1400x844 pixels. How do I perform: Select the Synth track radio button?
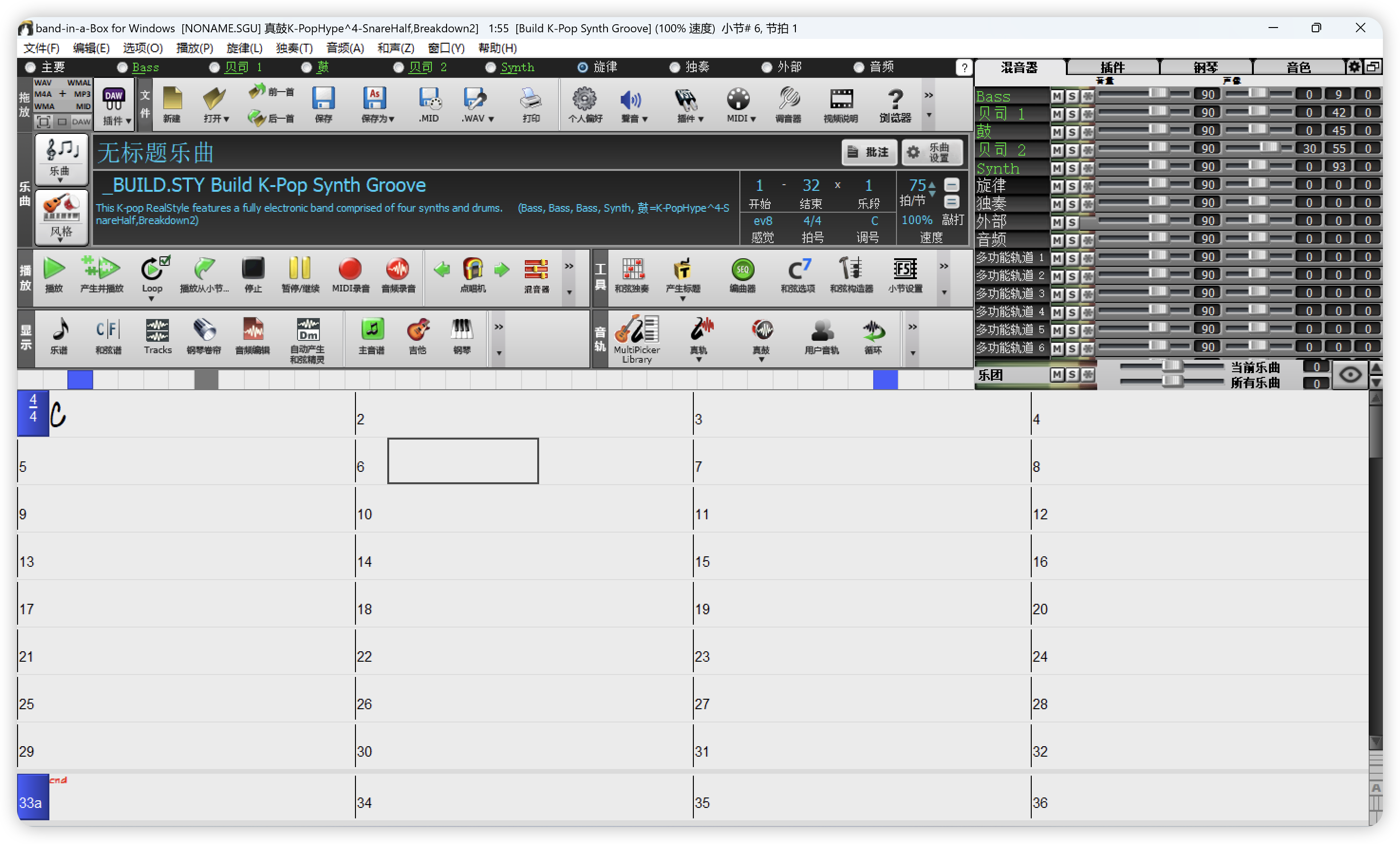[x=490, y=67]
